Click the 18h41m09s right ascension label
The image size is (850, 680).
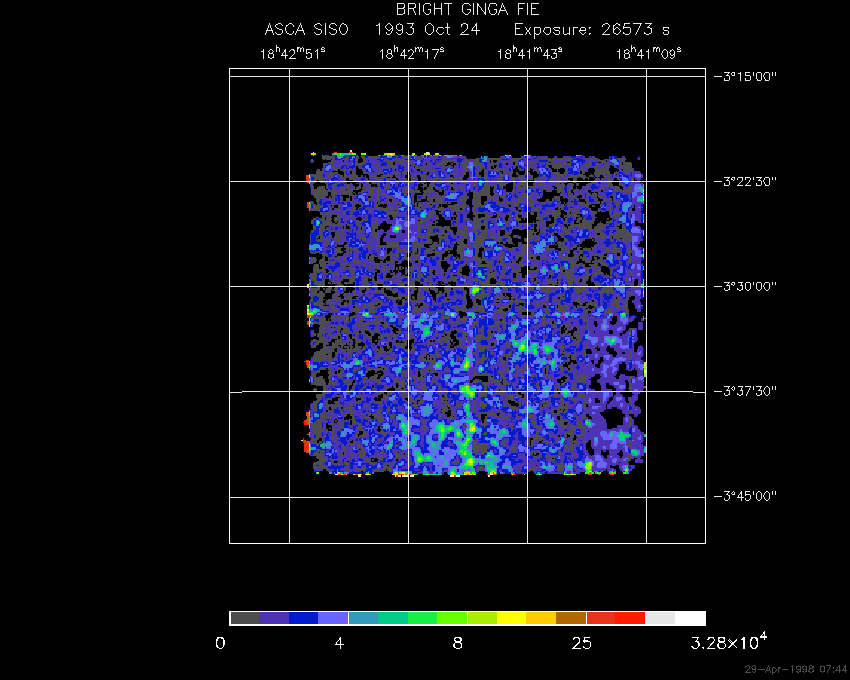point(649,54)
